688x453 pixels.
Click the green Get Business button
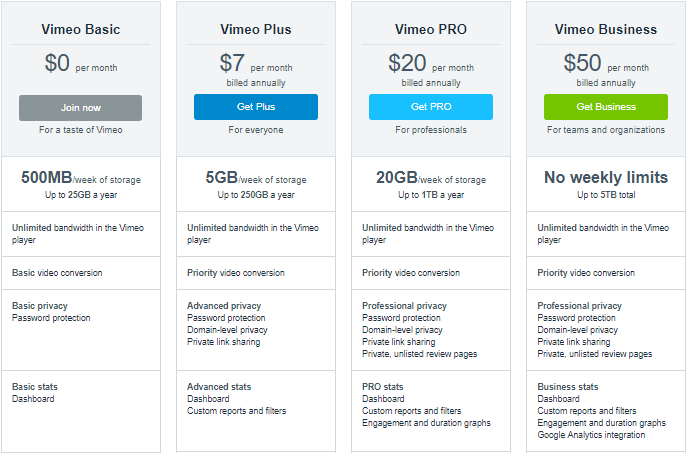606,107
